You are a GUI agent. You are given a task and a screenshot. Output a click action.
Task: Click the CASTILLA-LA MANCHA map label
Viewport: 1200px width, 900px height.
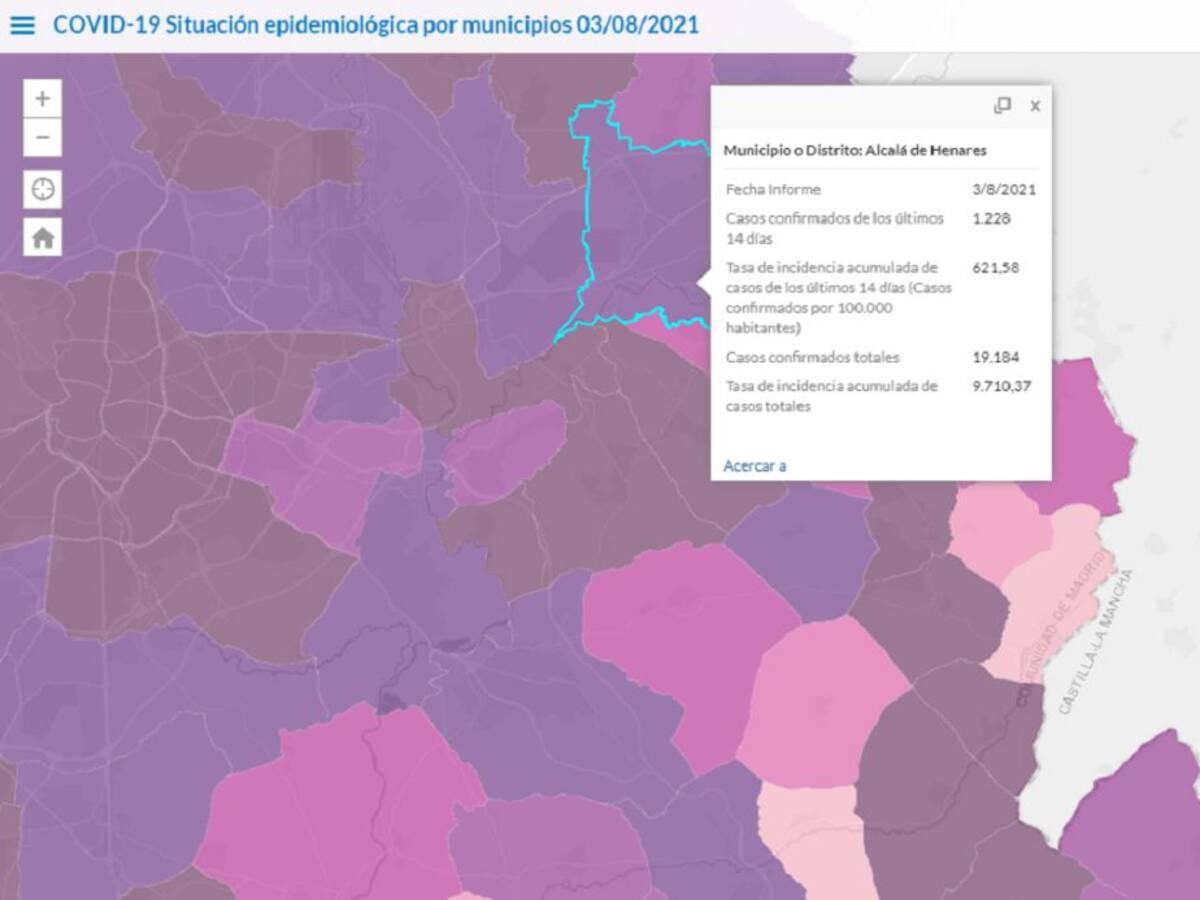point(1097,640)
